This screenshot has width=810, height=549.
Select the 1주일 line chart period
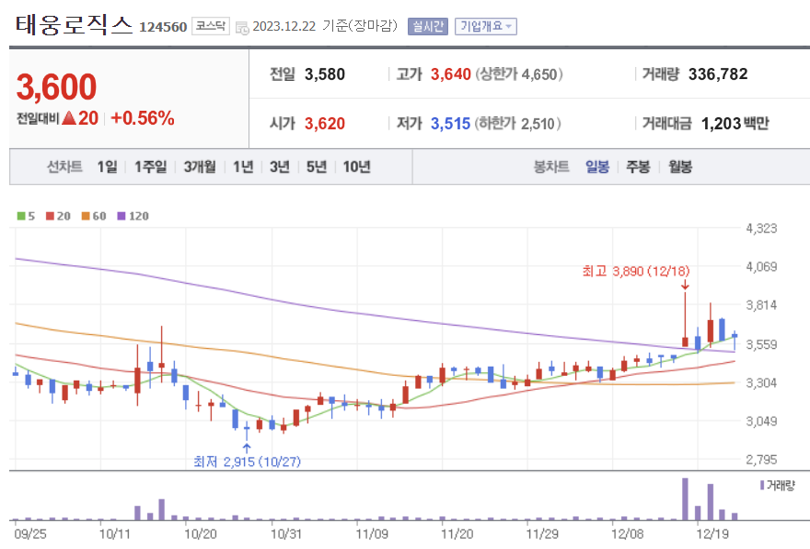[150, 167]
